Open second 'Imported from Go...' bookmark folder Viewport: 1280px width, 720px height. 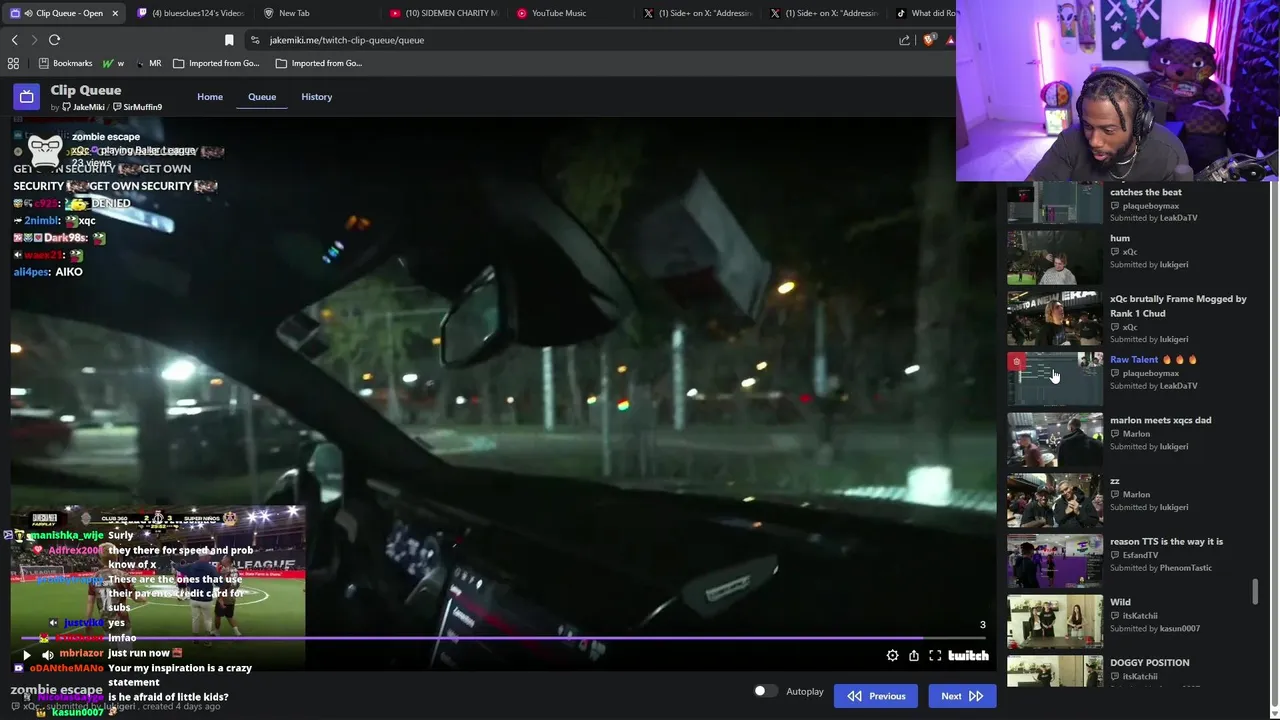pyautogui.click(x=318, y=63)
